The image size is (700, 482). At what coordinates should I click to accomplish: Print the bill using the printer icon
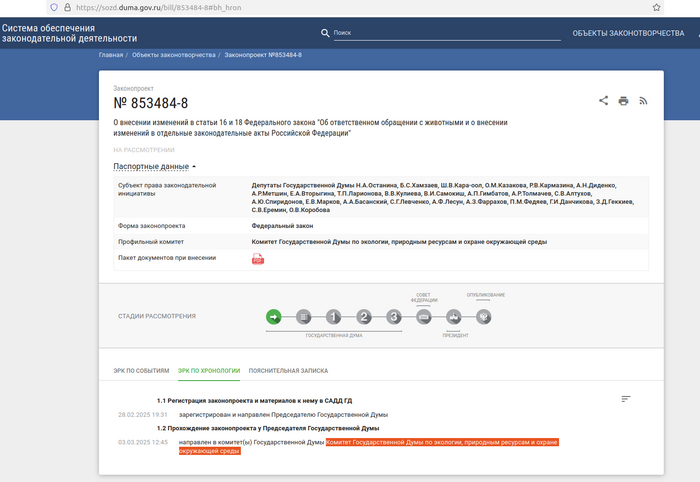623,101
